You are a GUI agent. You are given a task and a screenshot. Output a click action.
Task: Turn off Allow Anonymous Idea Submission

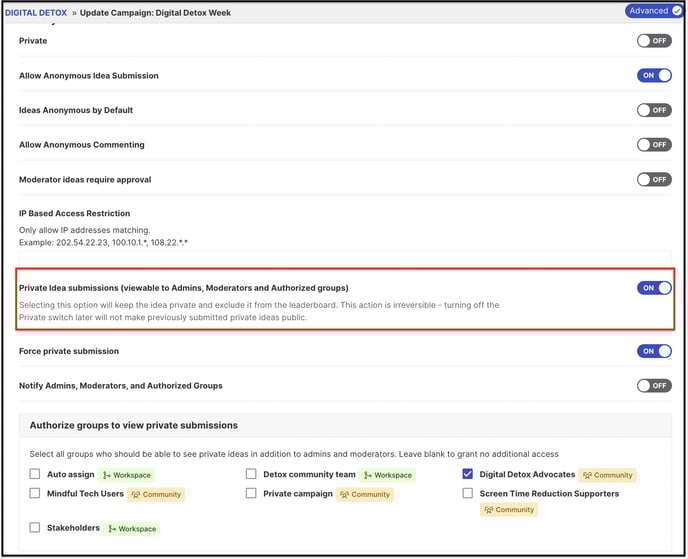pyautogui.click(x=654, y=75)
